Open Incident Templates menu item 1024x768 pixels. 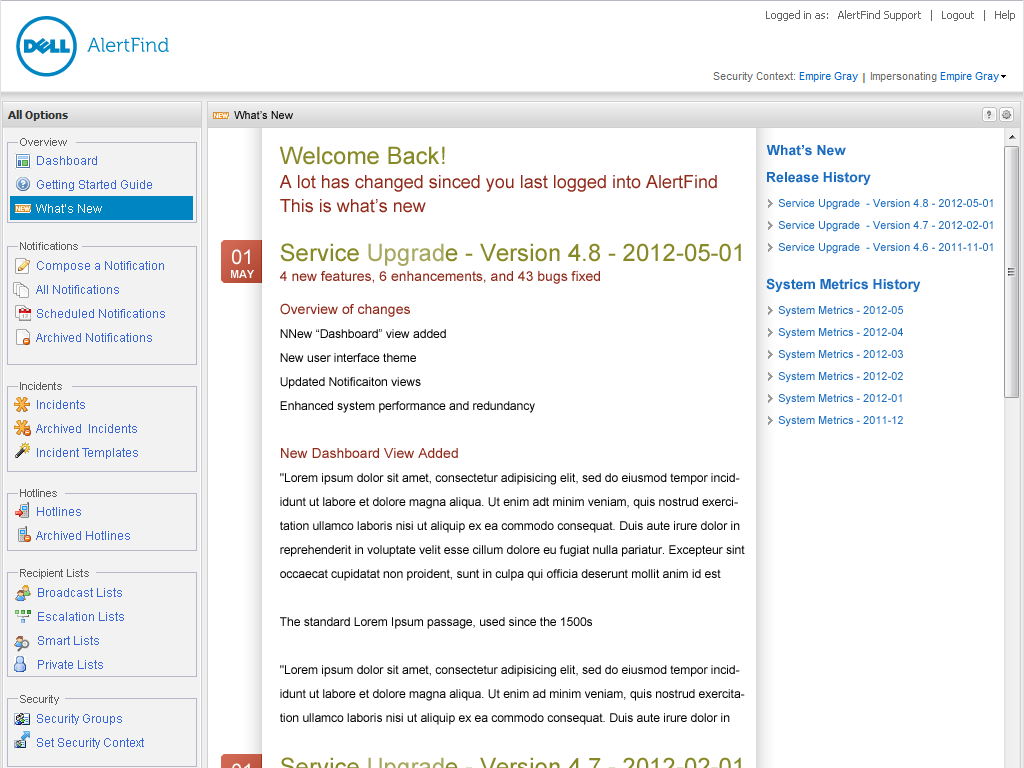(87, 453)
